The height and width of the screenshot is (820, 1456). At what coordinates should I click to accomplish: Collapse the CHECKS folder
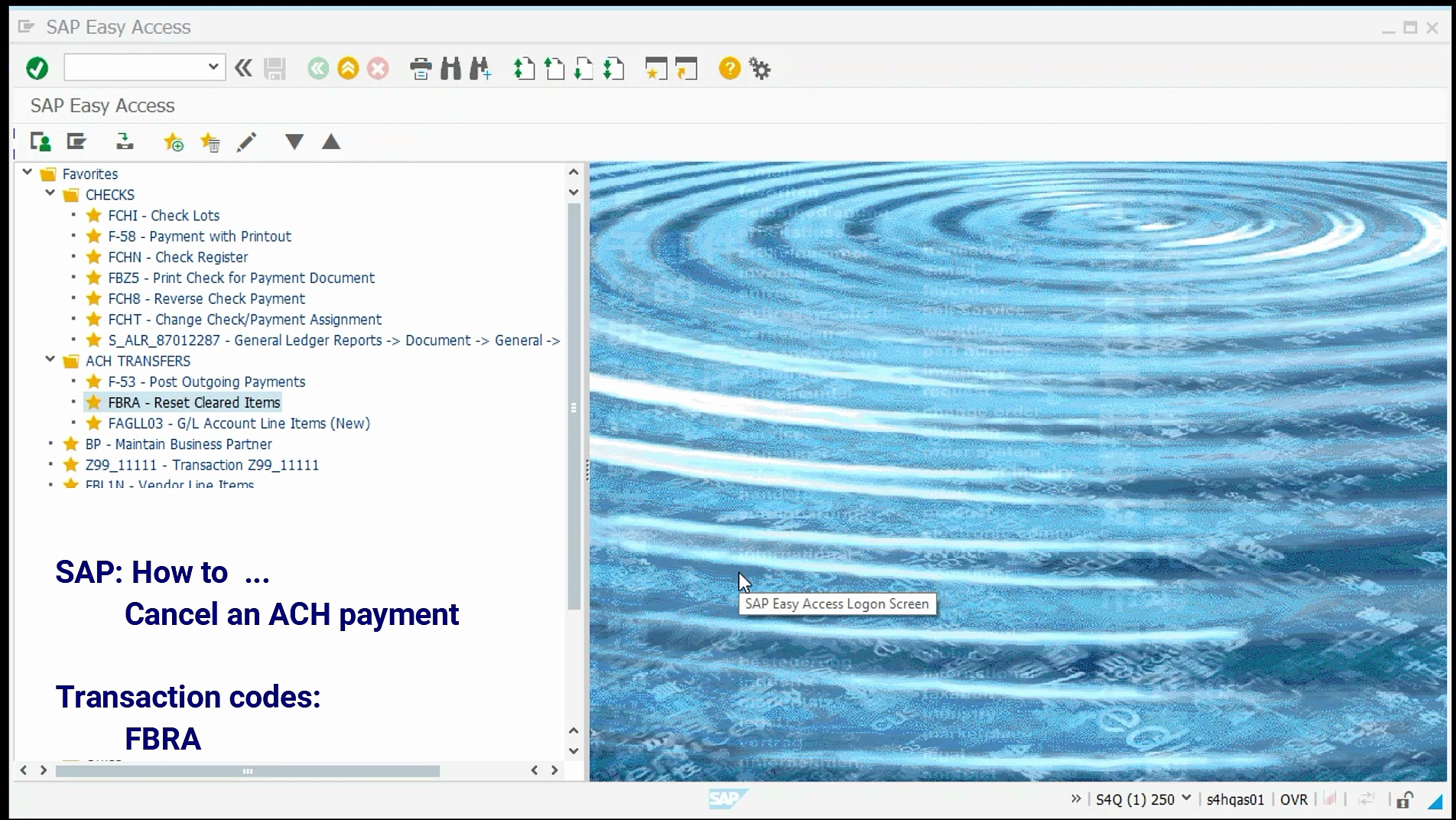coord(50,194)
